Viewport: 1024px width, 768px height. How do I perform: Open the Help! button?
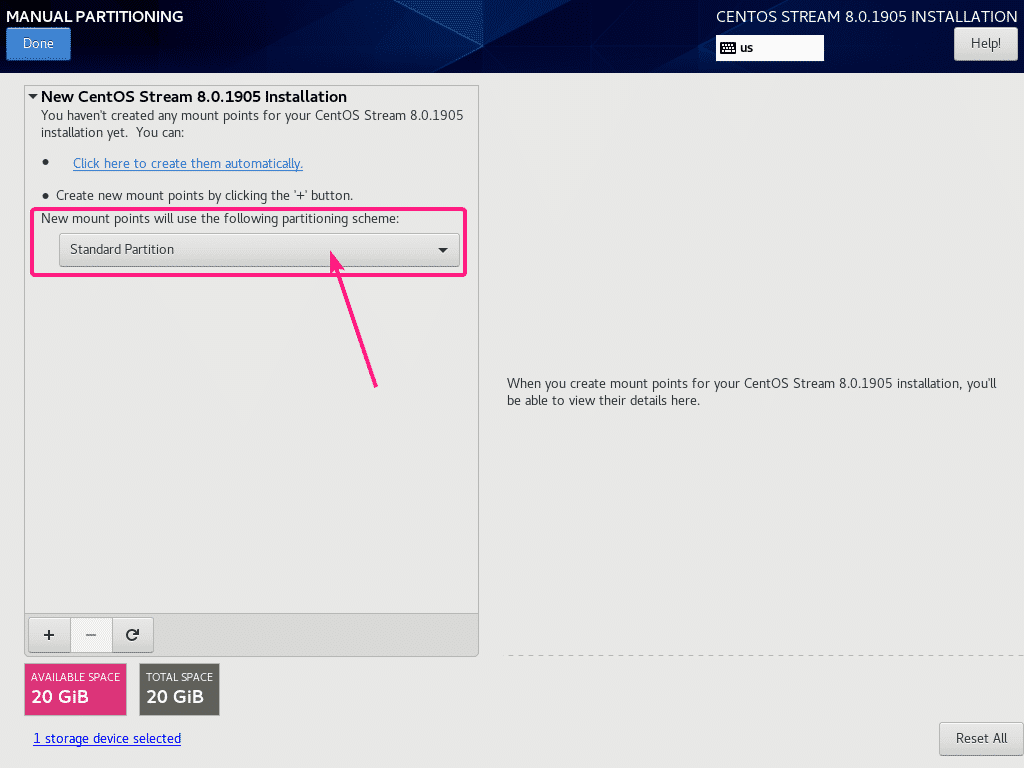click(x=985, y=44)
